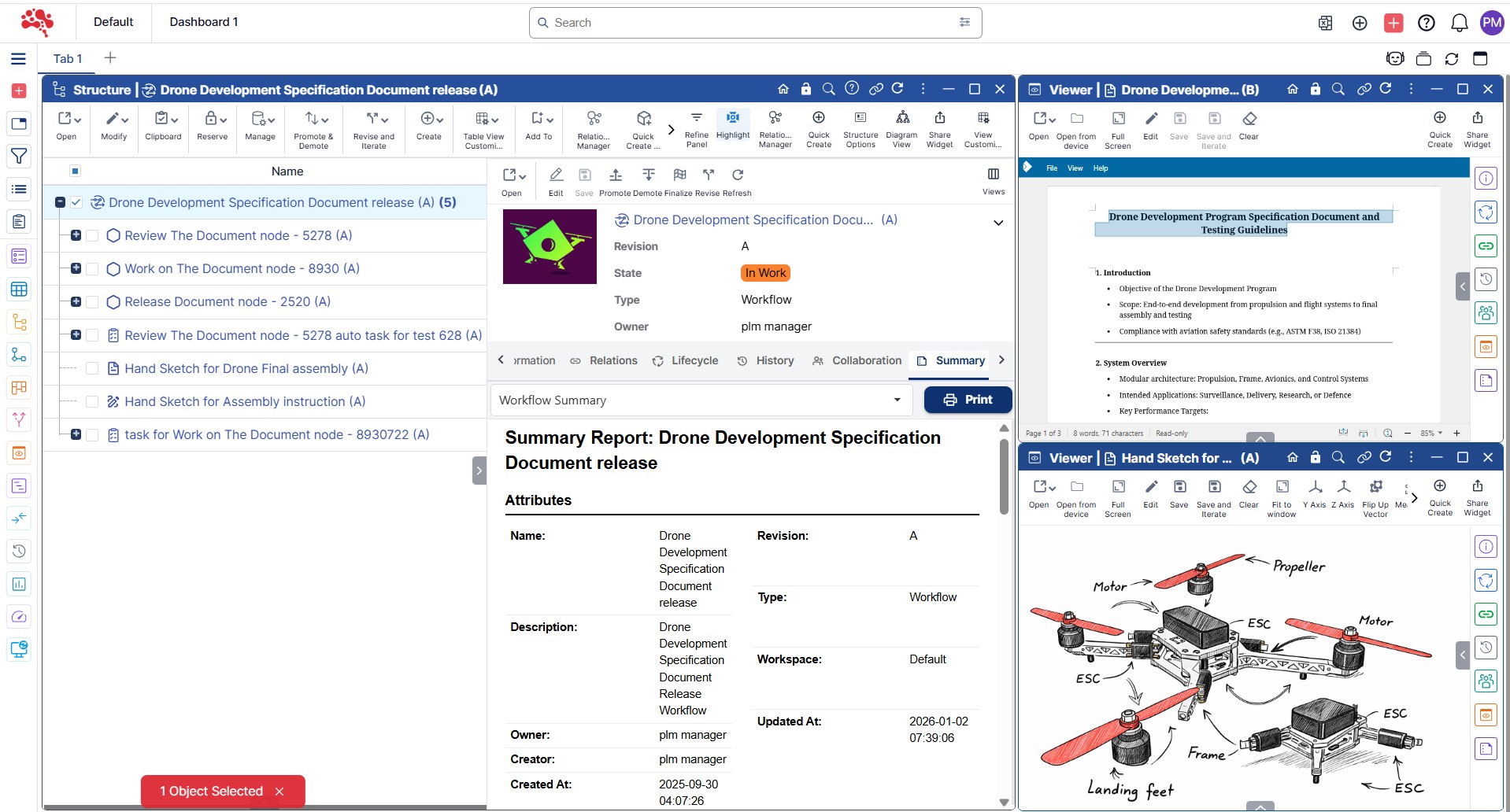Open the notifications bell icon
This screenshot has width=1510, height=812.
tap(1459, 23)
